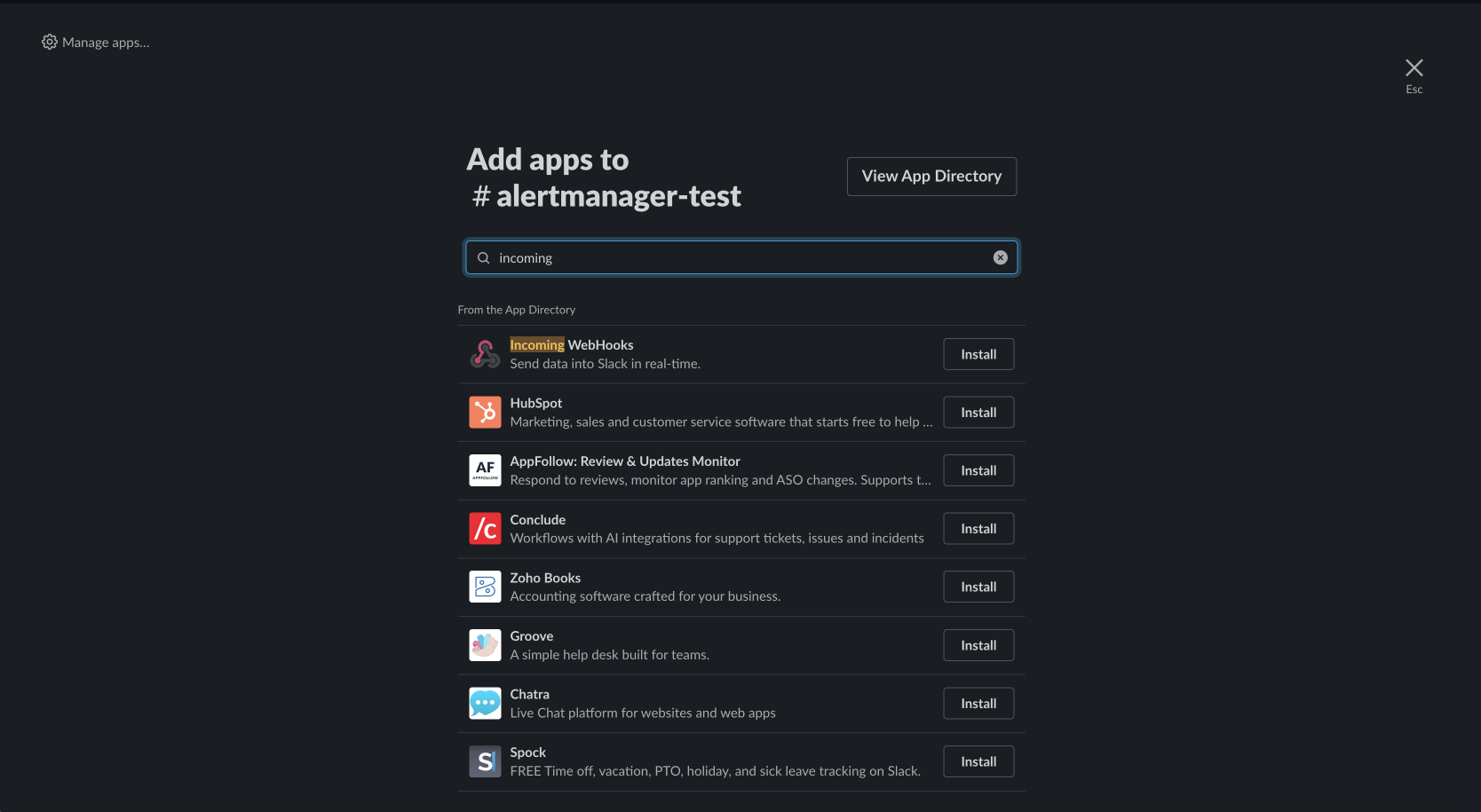1481x812 pixels.
Task: Install the Chatra app
Action: click(978, 704)
